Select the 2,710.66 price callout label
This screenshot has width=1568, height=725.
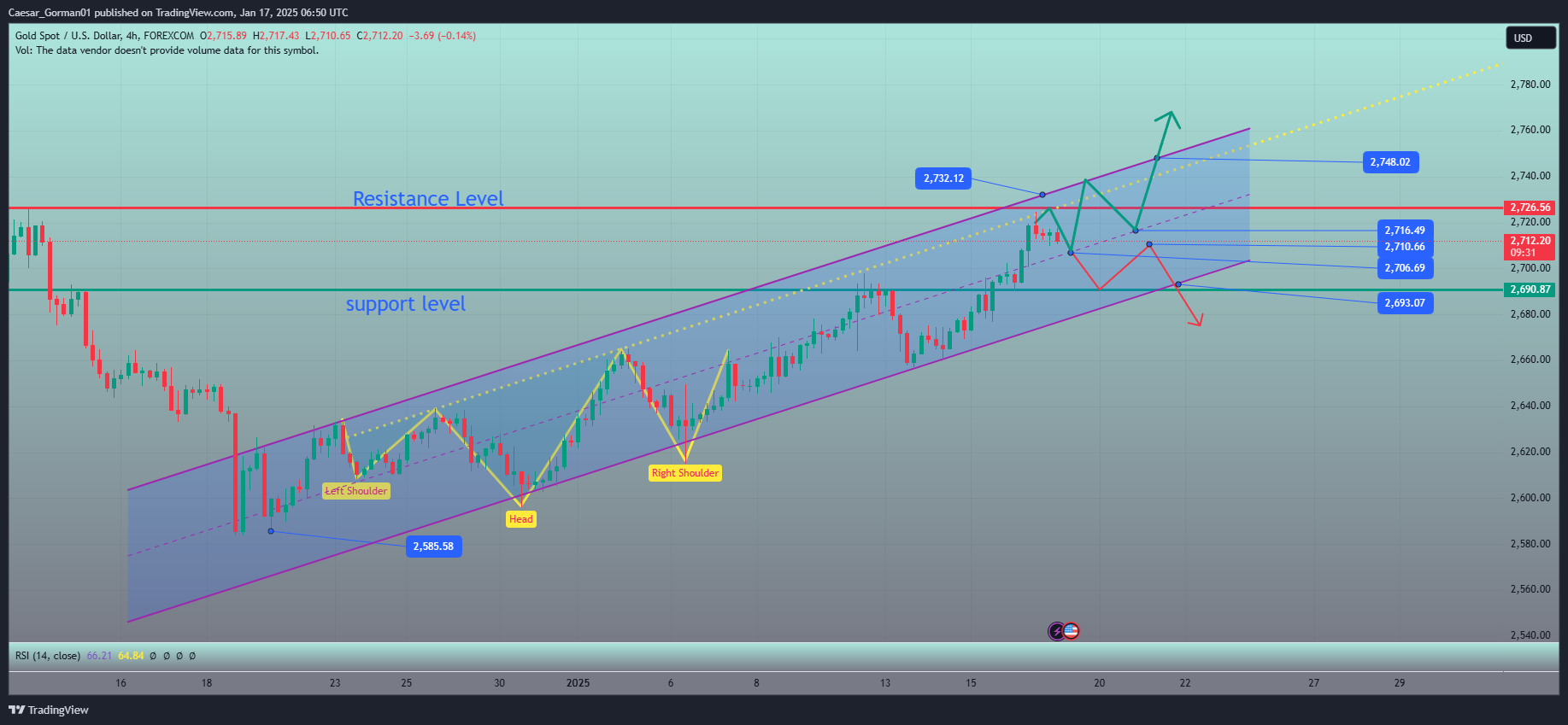[1405, 247]
